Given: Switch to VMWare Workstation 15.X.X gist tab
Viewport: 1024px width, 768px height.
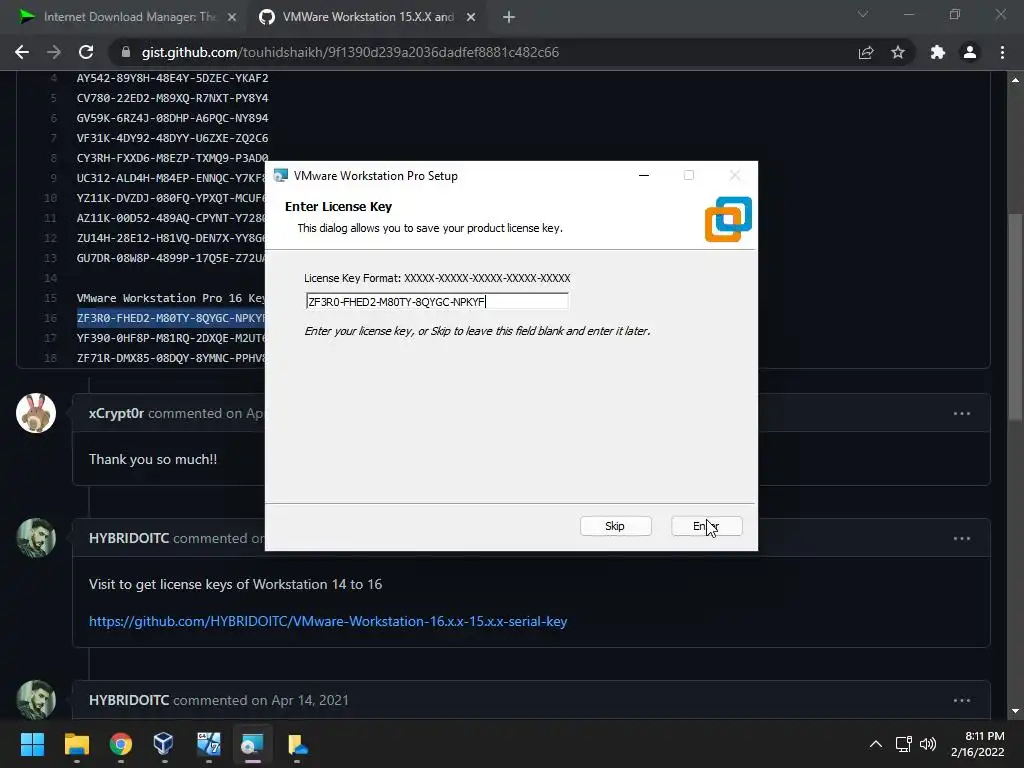Looking at the screenshot, I should 366,17.
